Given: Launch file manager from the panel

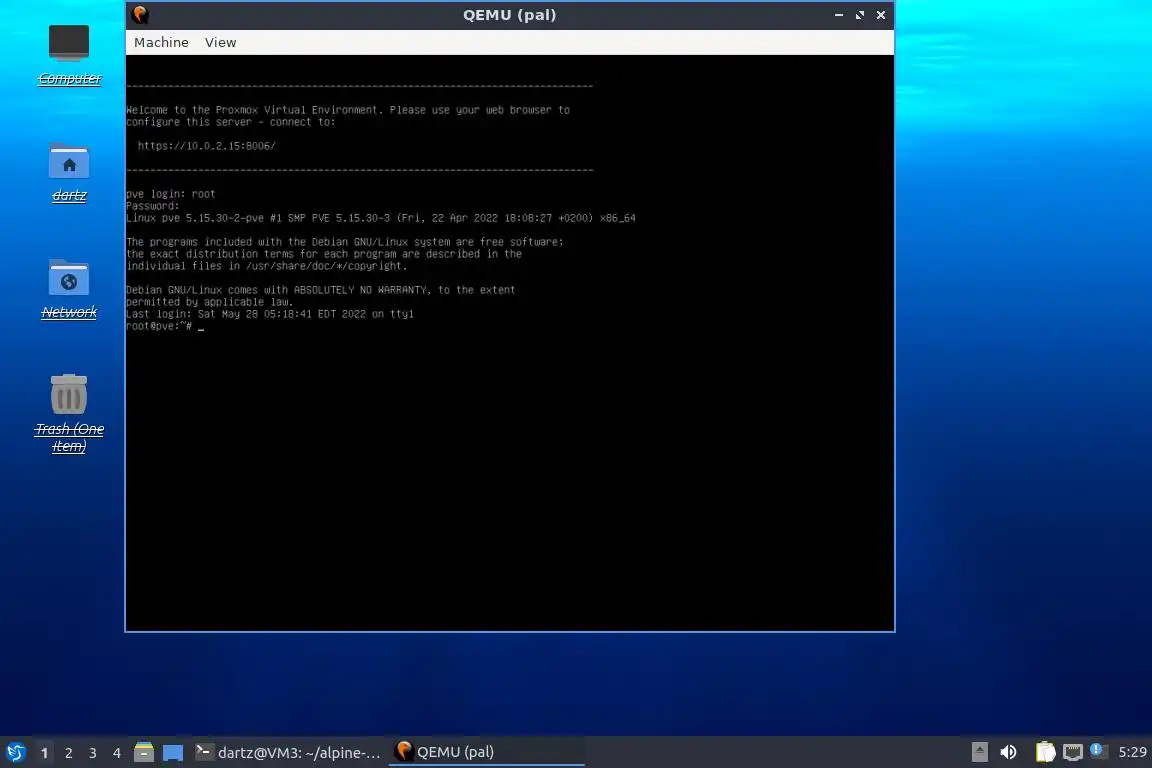Looking at the screenshot, I should click(144, 752).
